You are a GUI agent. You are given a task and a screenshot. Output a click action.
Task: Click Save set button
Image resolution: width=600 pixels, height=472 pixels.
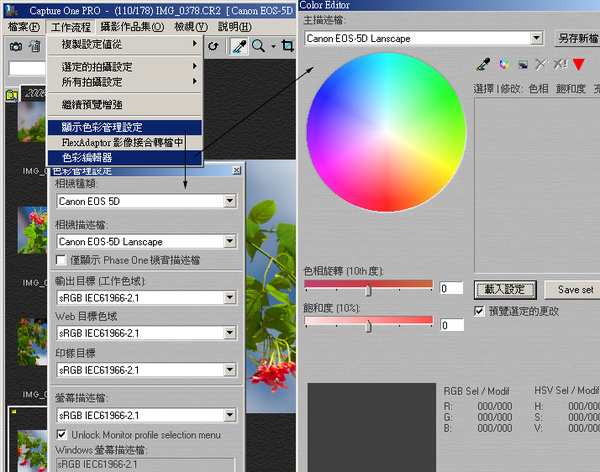click(x=572, y=289)
